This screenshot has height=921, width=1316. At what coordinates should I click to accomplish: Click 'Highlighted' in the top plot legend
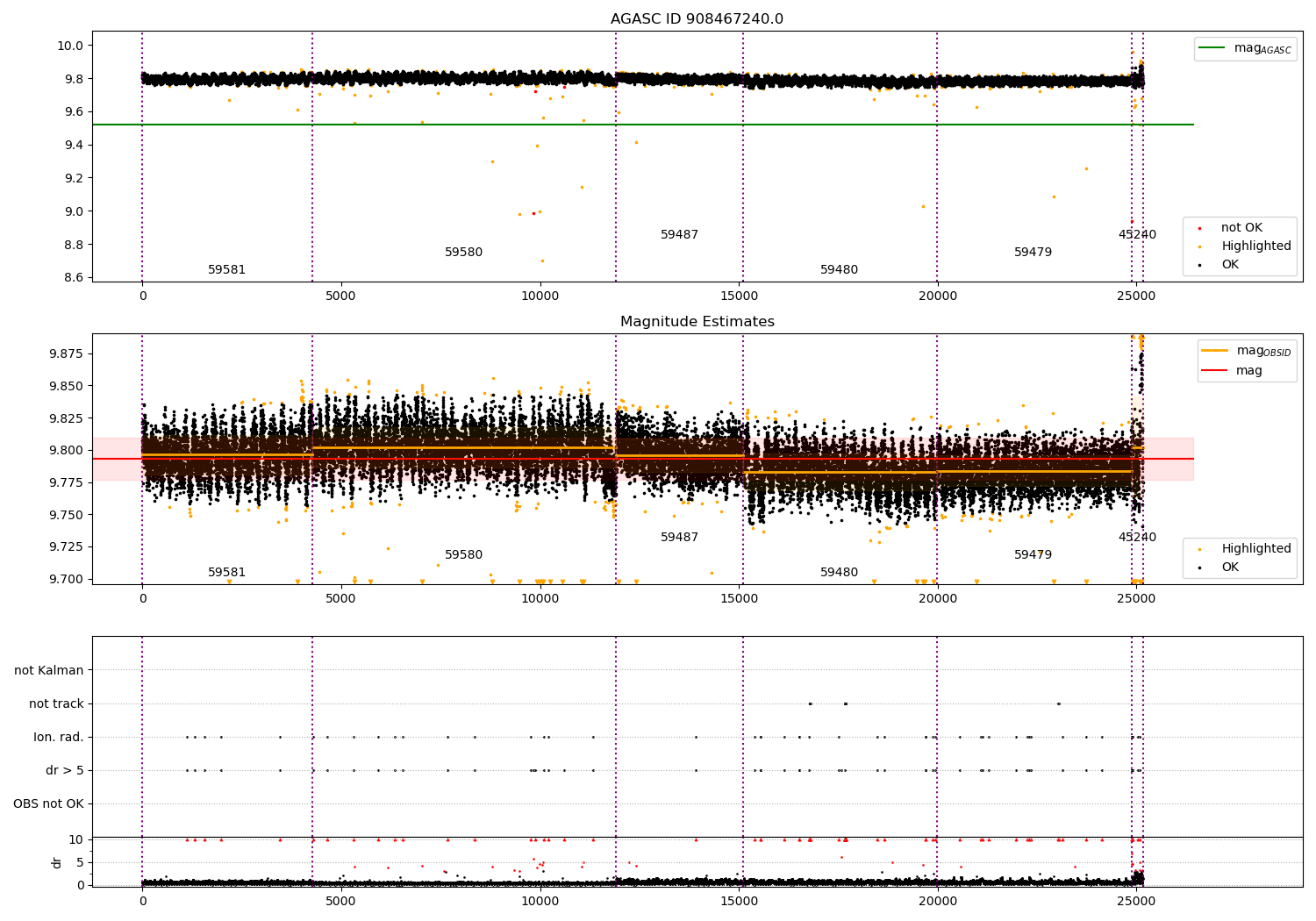(1255, 246)
